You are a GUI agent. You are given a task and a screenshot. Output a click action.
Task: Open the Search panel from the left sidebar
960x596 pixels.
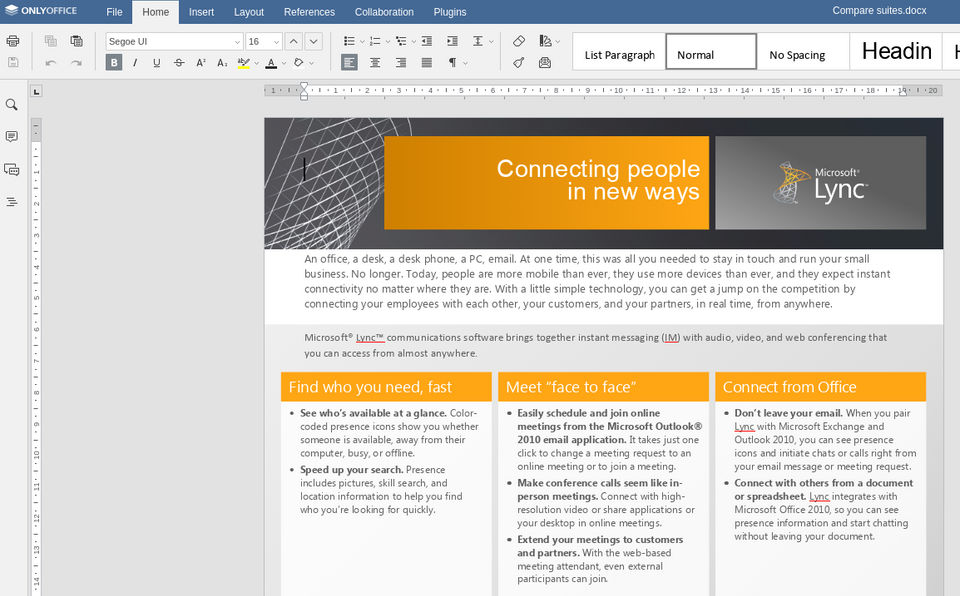pos(12,105)
